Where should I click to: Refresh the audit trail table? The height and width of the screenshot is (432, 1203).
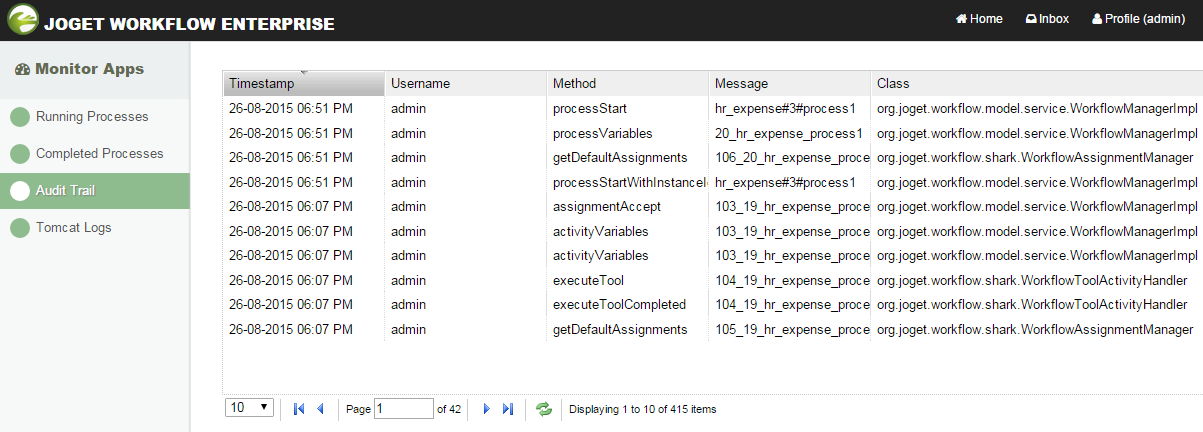pos(544,409)
